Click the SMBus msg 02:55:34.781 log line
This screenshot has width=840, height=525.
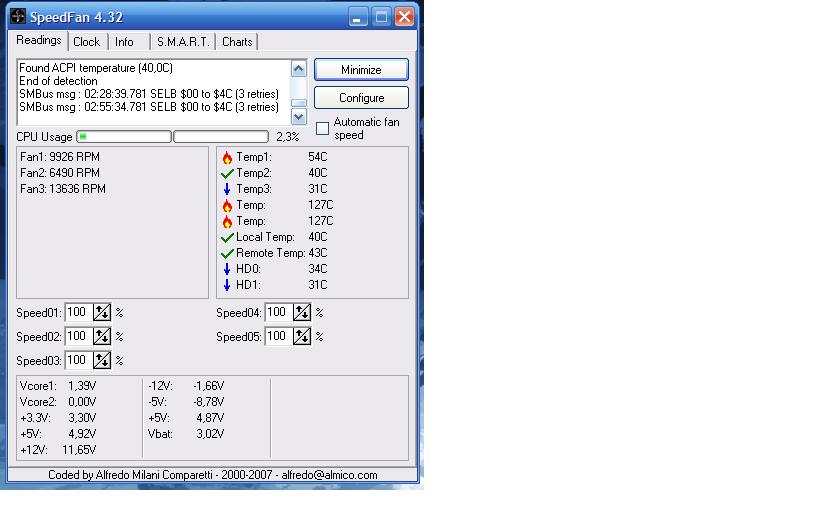pyautogui.click(x=149, y=107)
